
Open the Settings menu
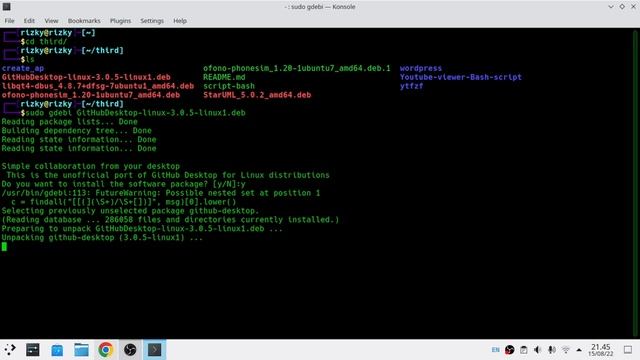152,20
